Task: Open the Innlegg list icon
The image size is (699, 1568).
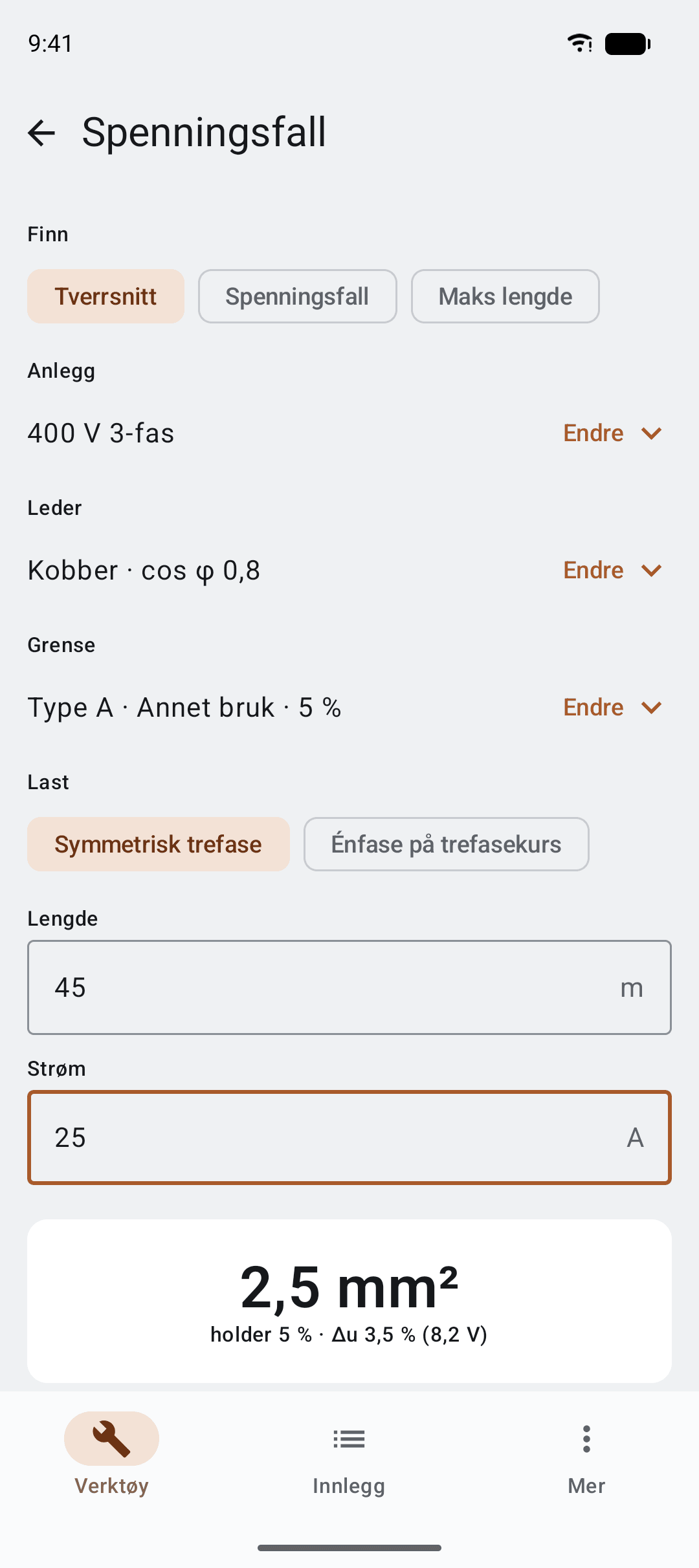Action: pyautogui.click(x=349, y=1439)
